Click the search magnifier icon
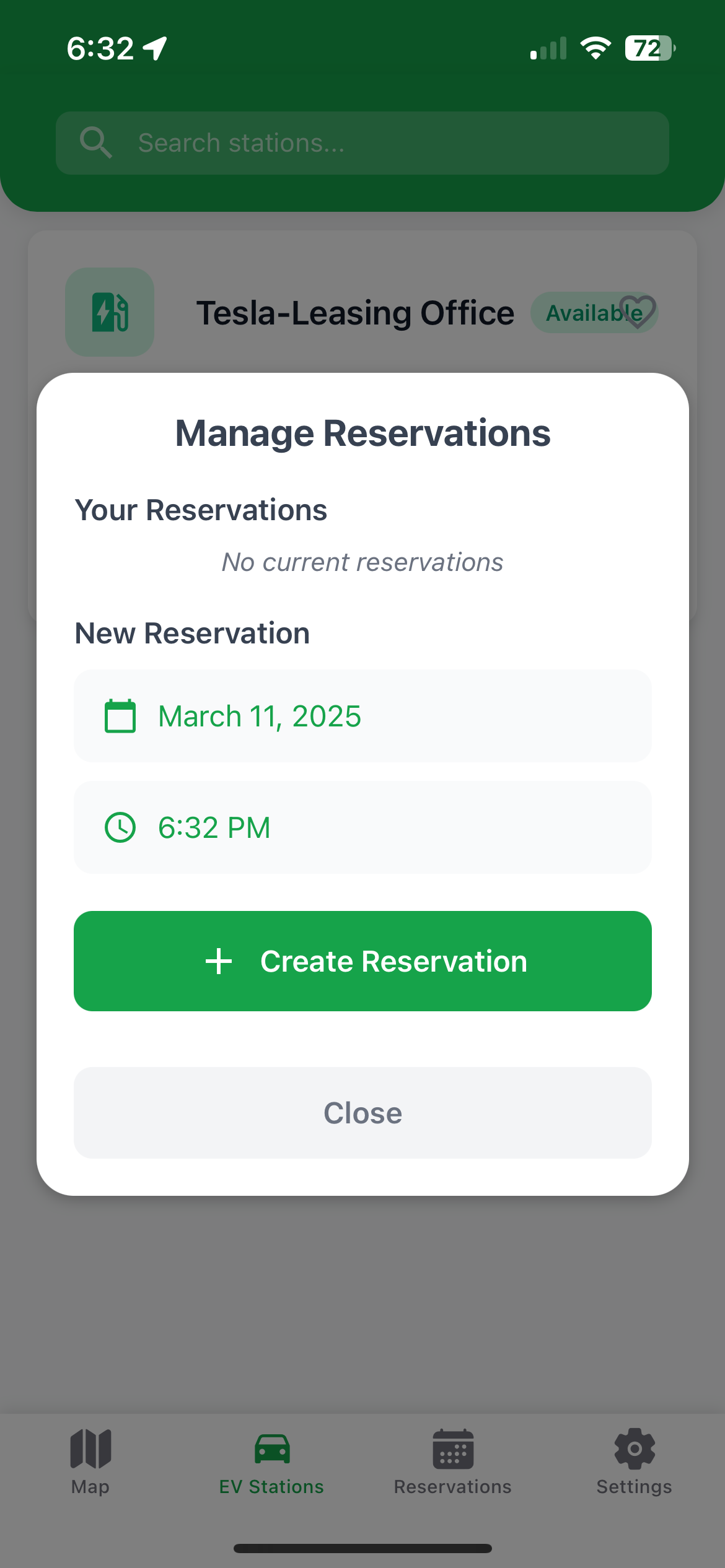 tap(96, 143)
